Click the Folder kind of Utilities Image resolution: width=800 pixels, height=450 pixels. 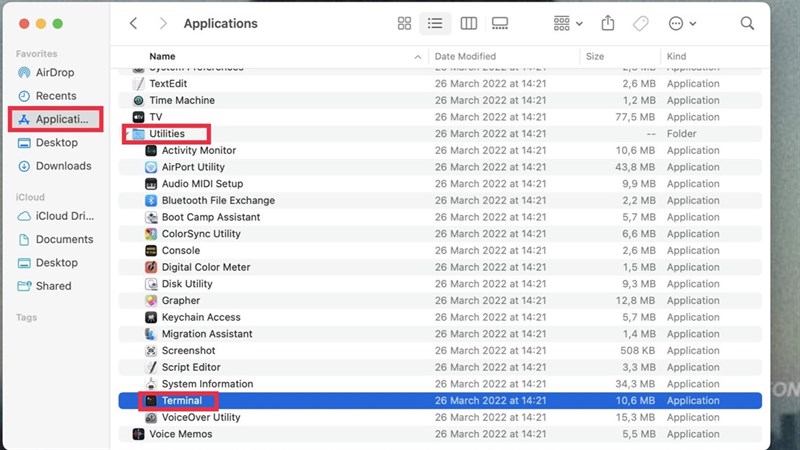(681, 134)
